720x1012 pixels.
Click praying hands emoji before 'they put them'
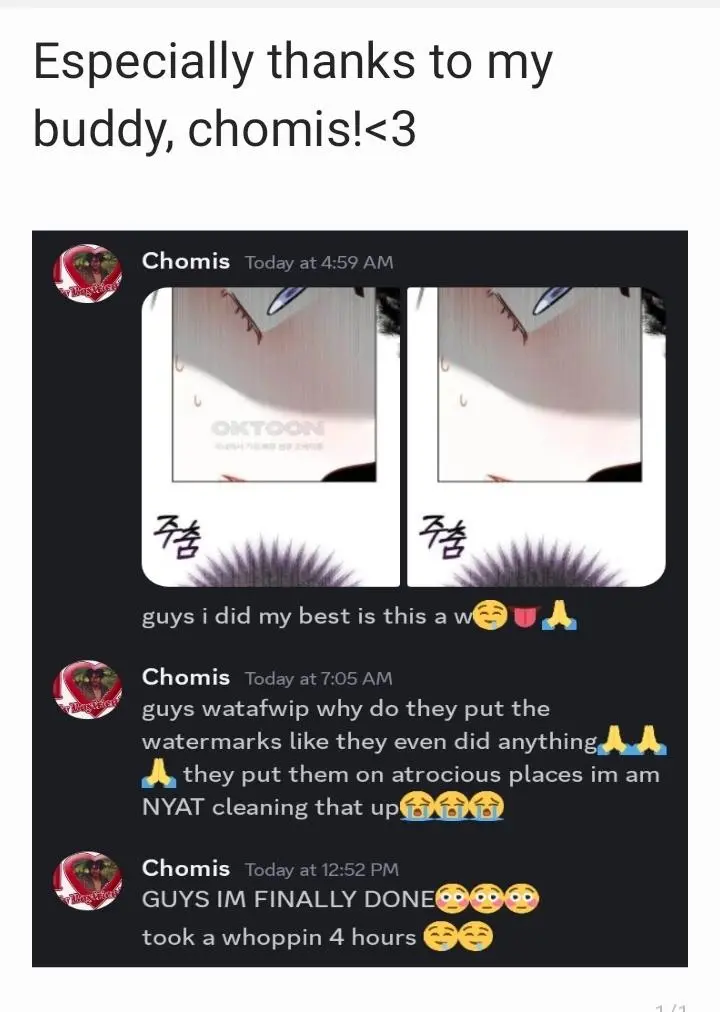(x=159, y=773)
